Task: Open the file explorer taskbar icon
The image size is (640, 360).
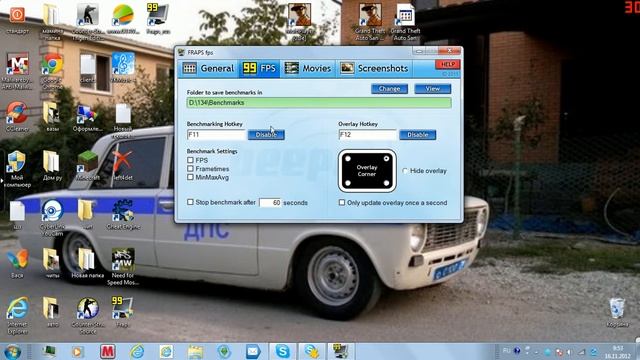Action: pos(195,351)
